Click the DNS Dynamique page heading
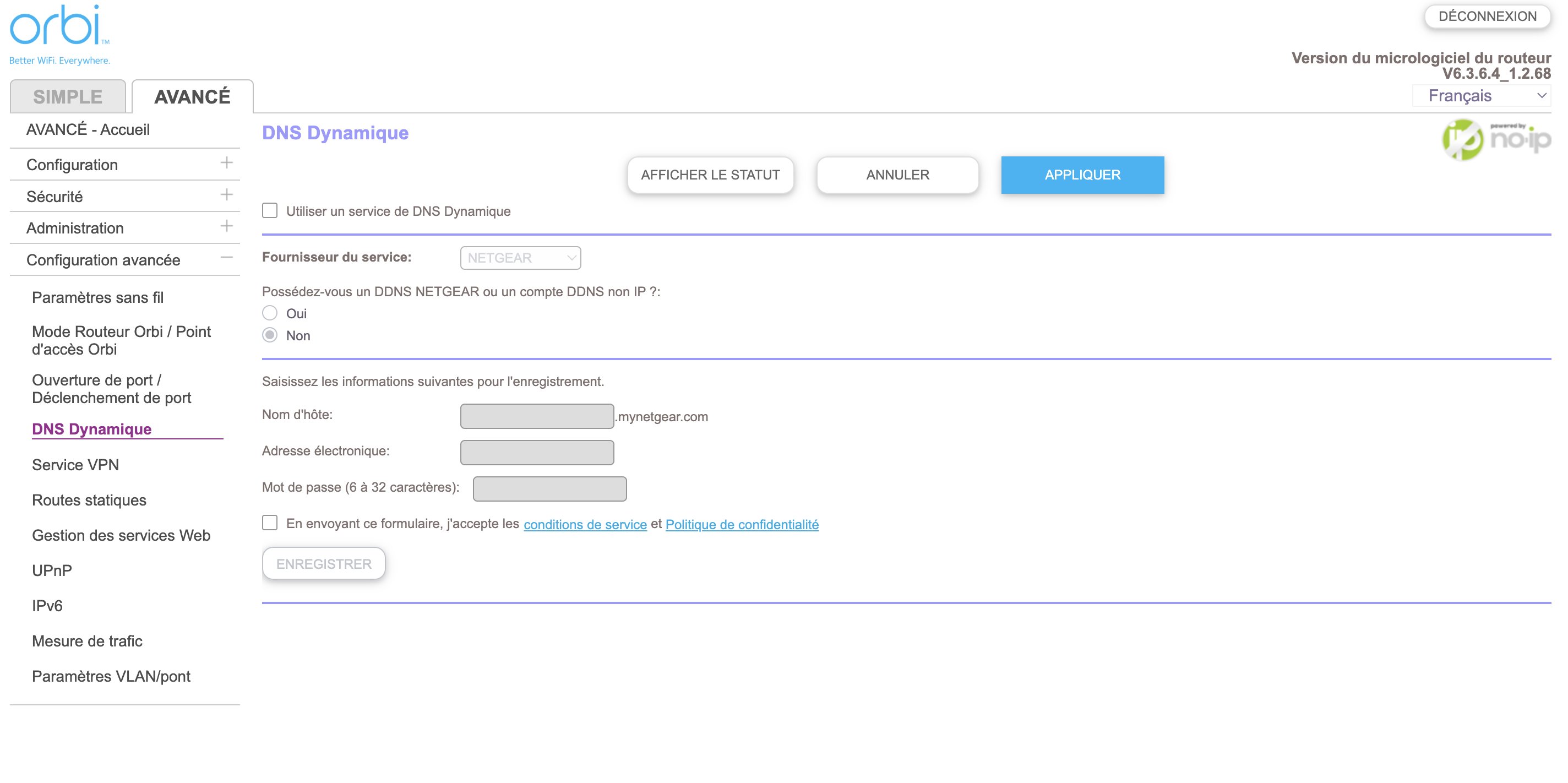The width and height of the screenshot is (1568, 783). [335, 132]
